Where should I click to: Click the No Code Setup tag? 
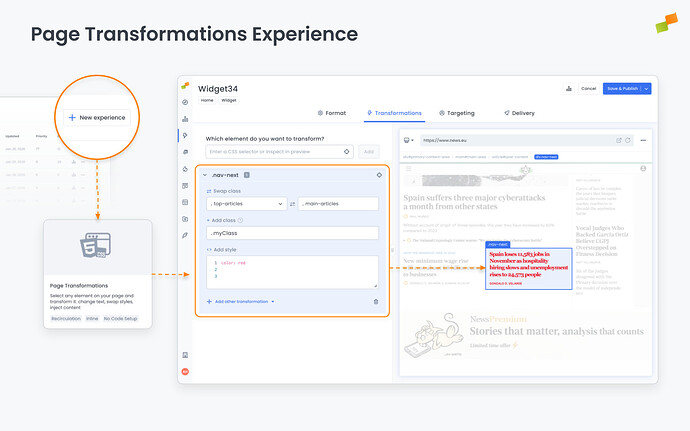coord(121,318)
